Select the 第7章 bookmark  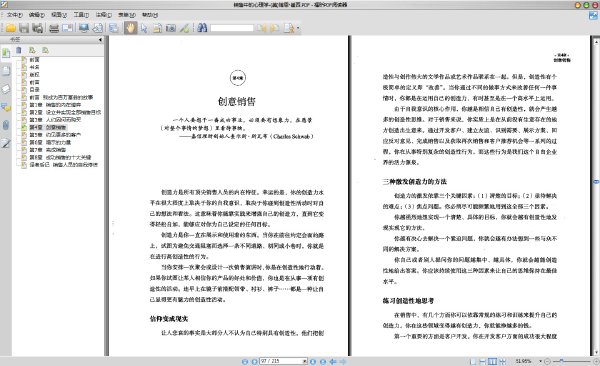pyautogui.click(x=47, y=150)
